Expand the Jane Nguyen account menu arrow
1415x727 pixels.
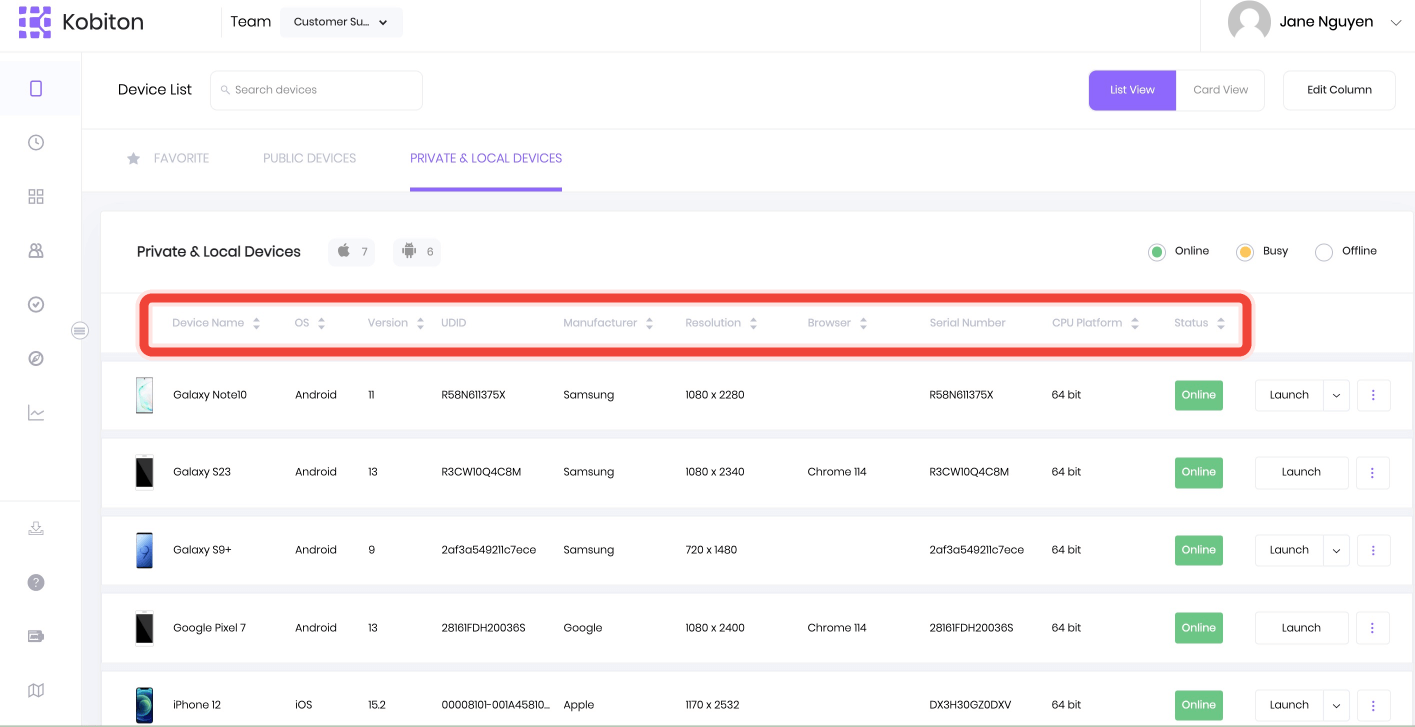point(1396,22)
